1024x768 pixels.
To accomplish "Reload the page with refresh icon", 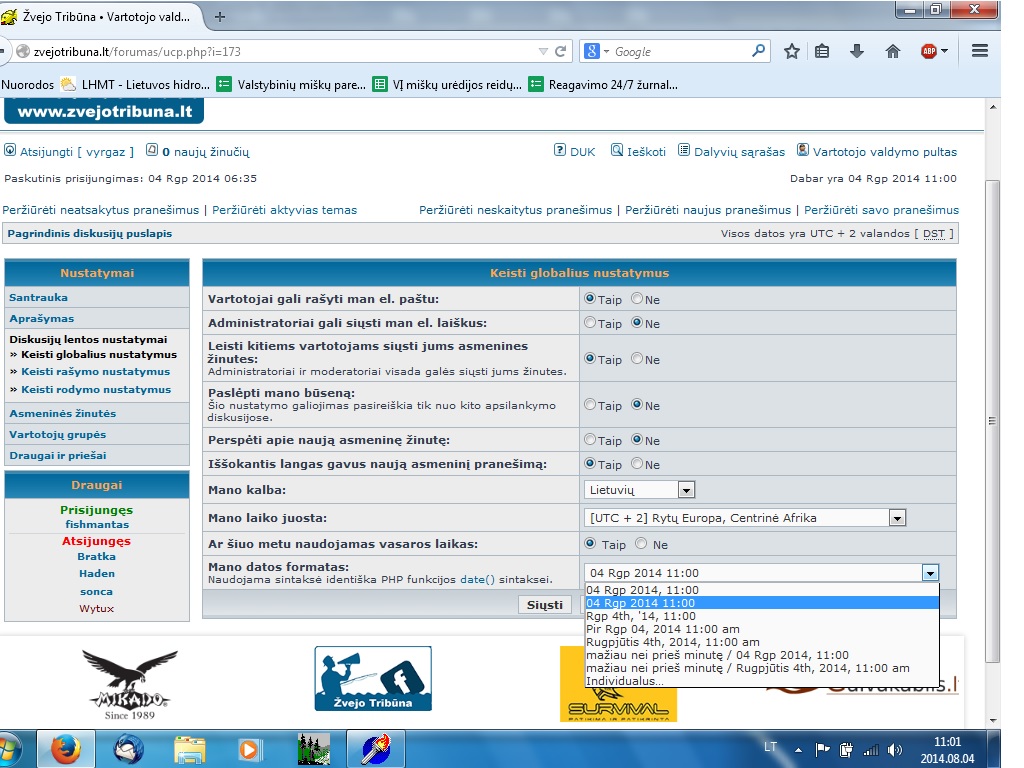I will pos(561,51).
